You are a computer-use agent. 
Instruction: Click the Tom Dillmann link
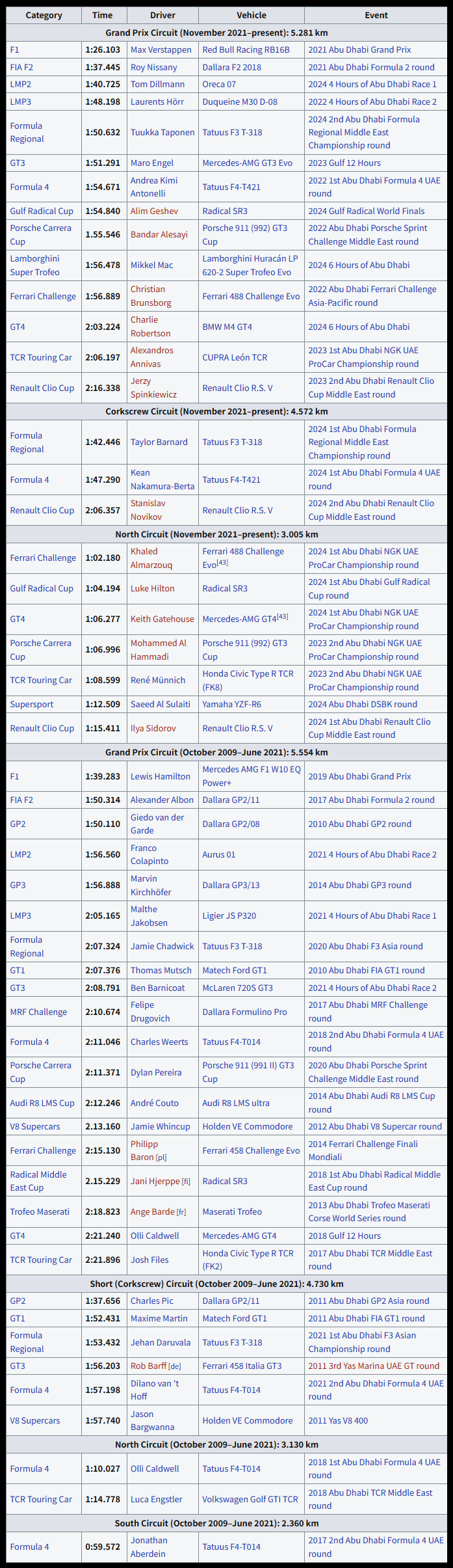click(157, 84)
